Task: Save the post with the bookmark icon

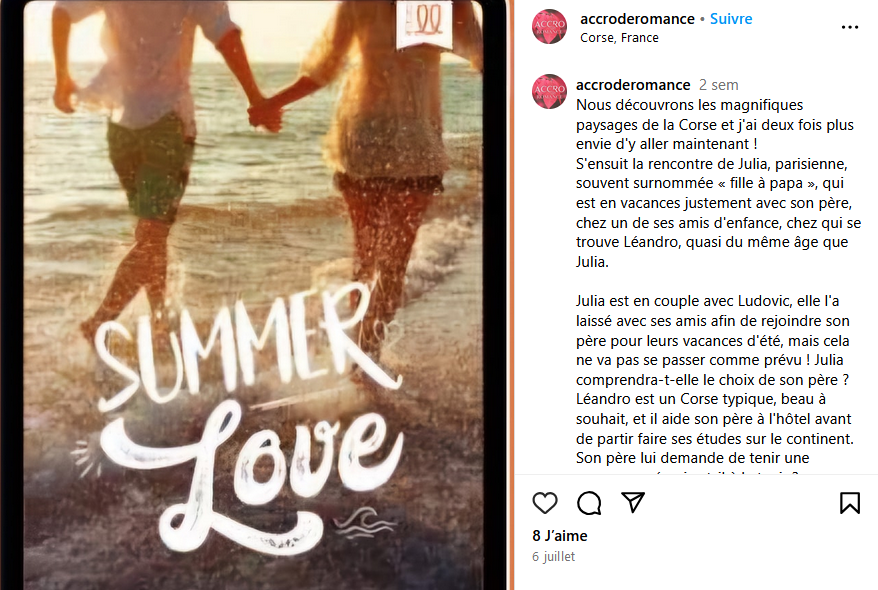Action: coord(849,503)
